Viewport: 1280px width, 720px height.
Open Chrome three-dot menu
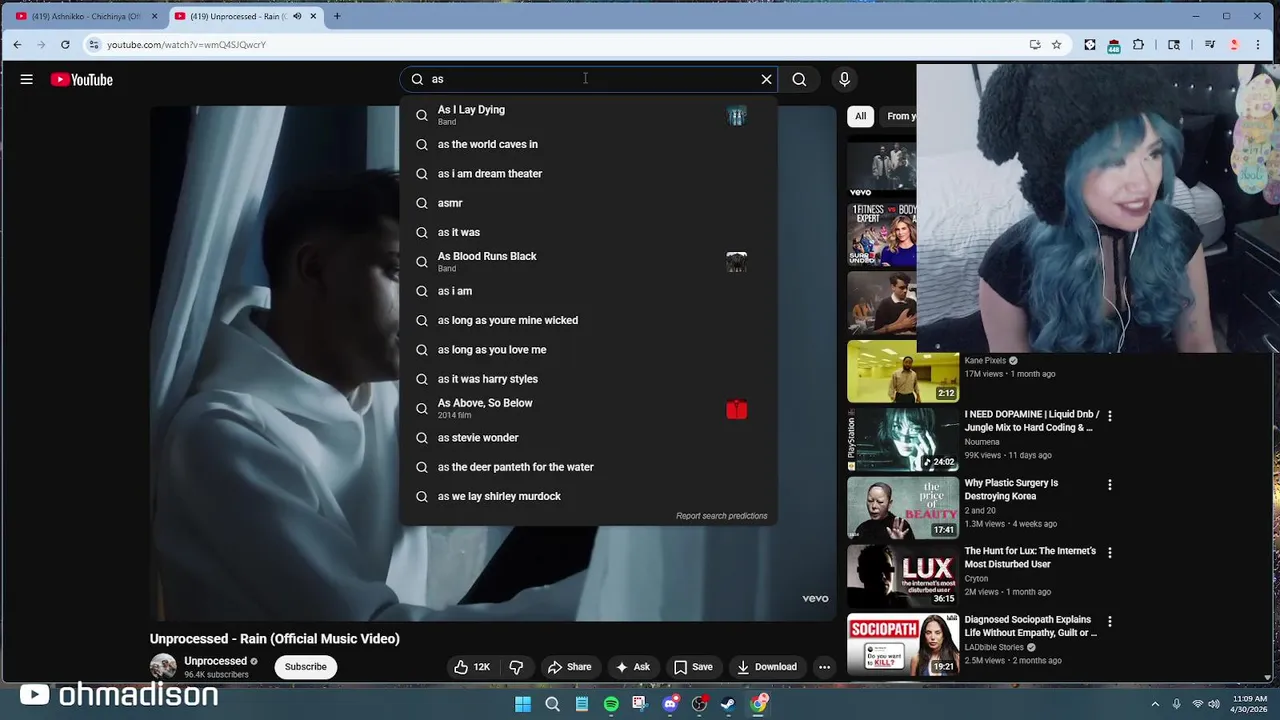[x=1258, y=44]
